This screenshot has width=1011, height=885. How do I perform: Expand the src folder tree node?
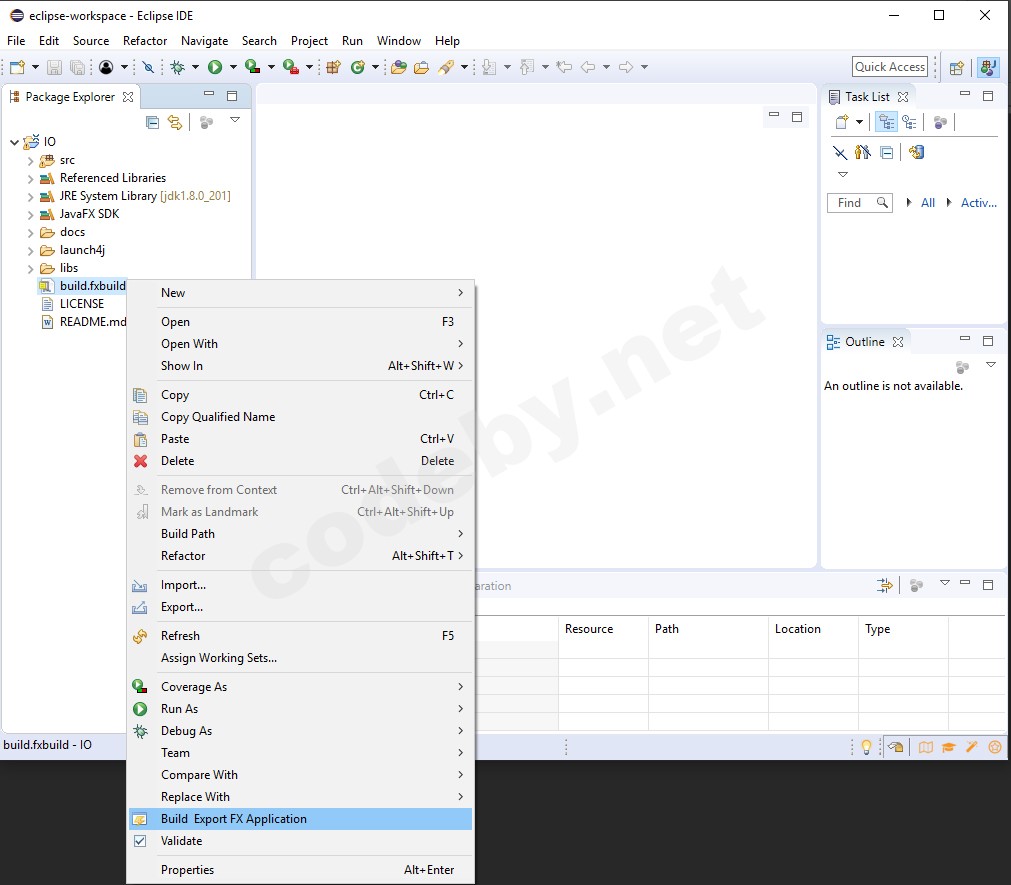coord(30,160)
